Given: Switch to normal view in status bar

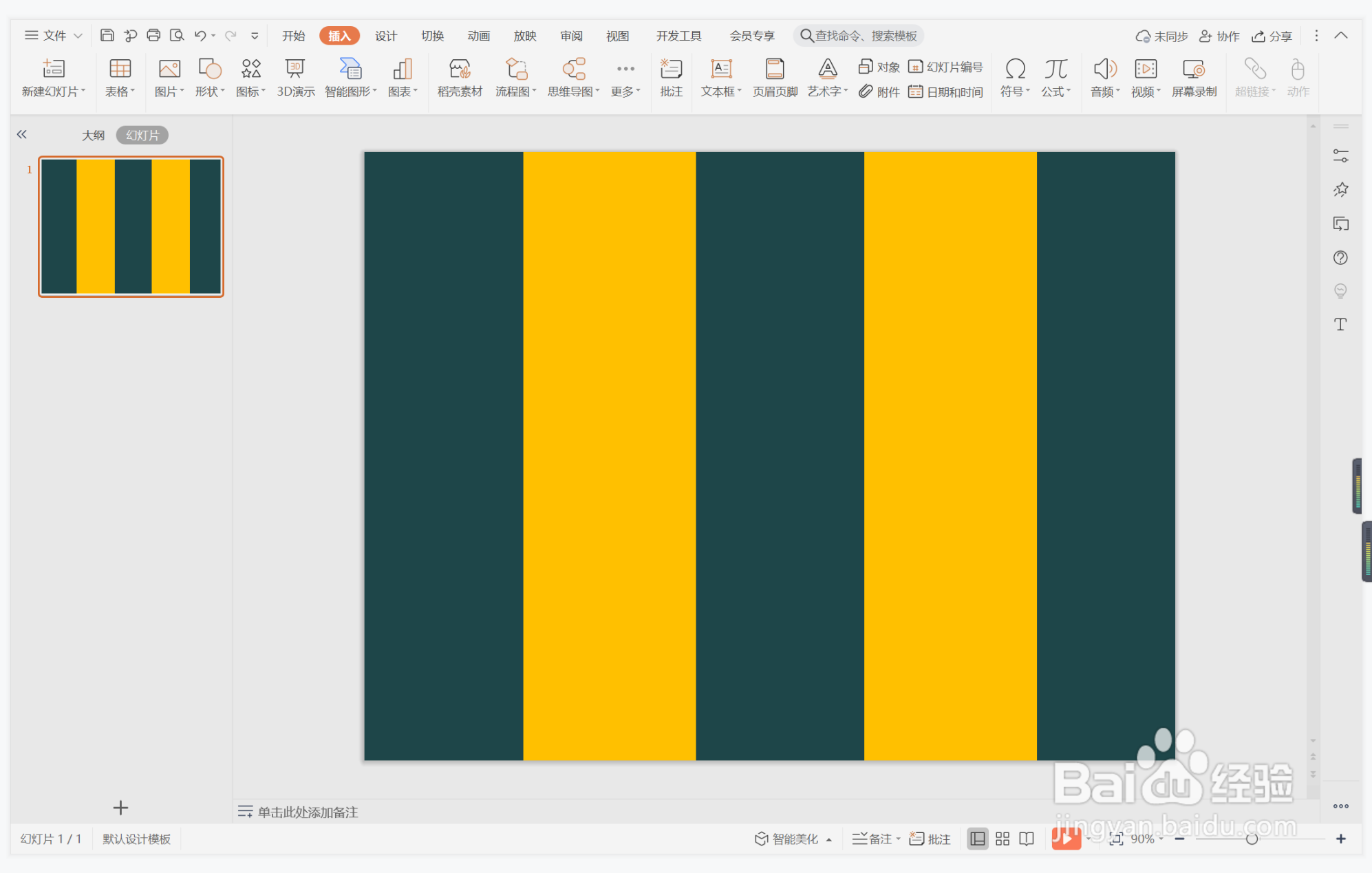Looking at the screenshot, I should pos(977,839).
